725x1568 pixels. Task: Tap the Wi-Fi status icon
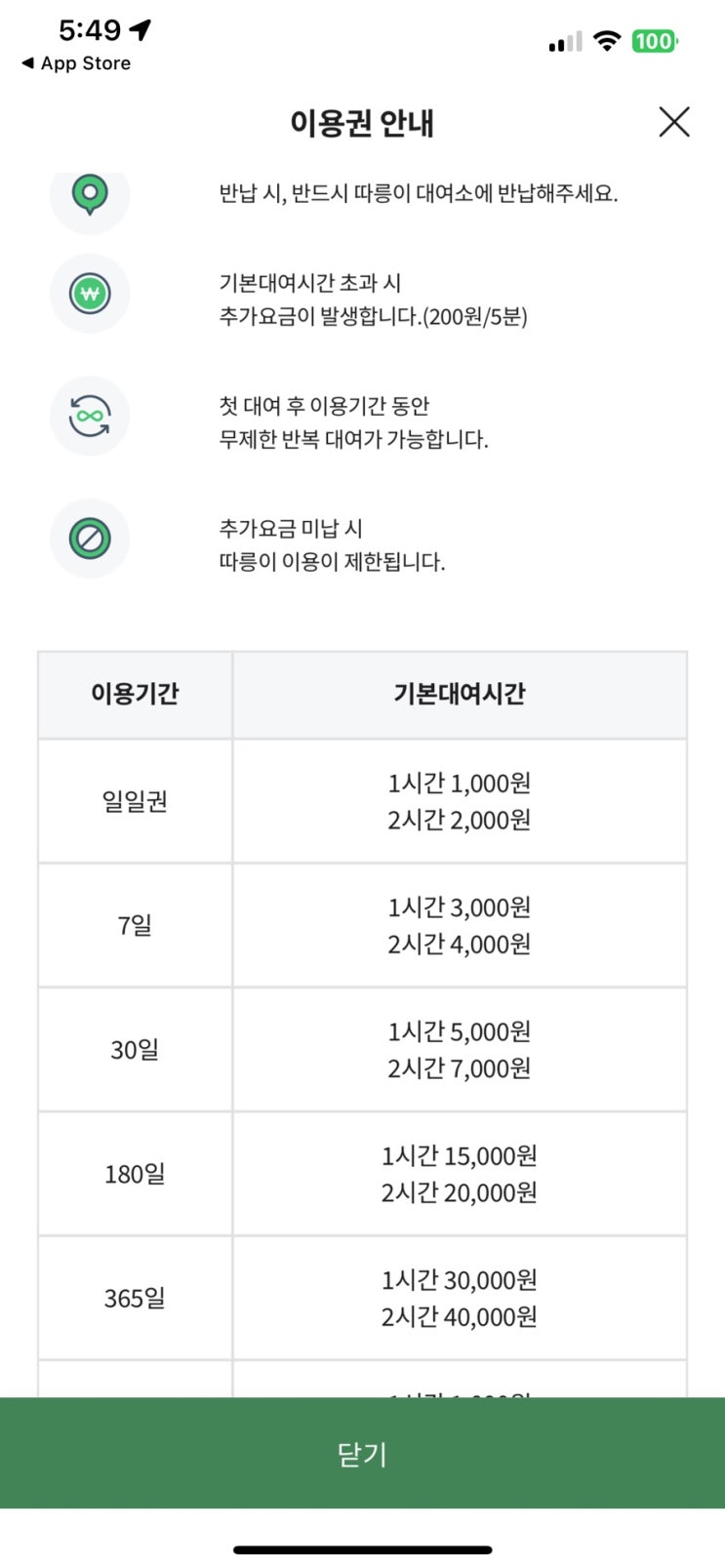(607, 41)
